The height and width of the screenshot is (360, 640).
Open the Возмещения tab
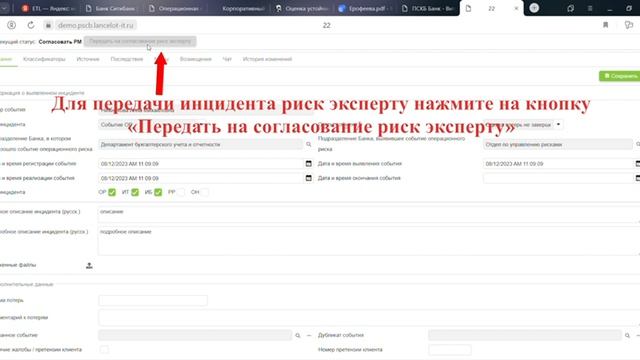pos(196,59)
